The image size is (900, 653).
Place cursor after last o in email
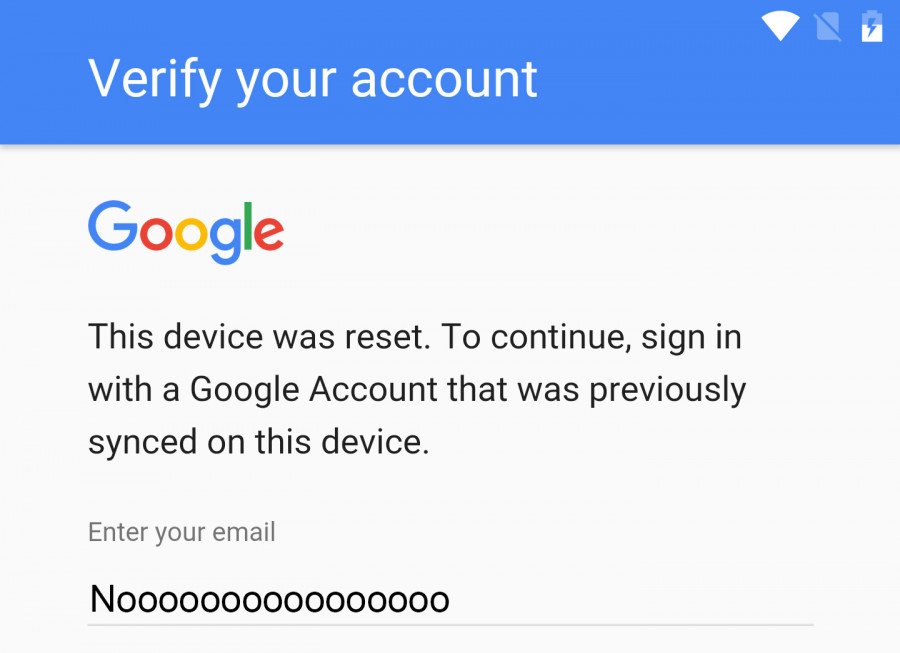(x=449, y=600)
